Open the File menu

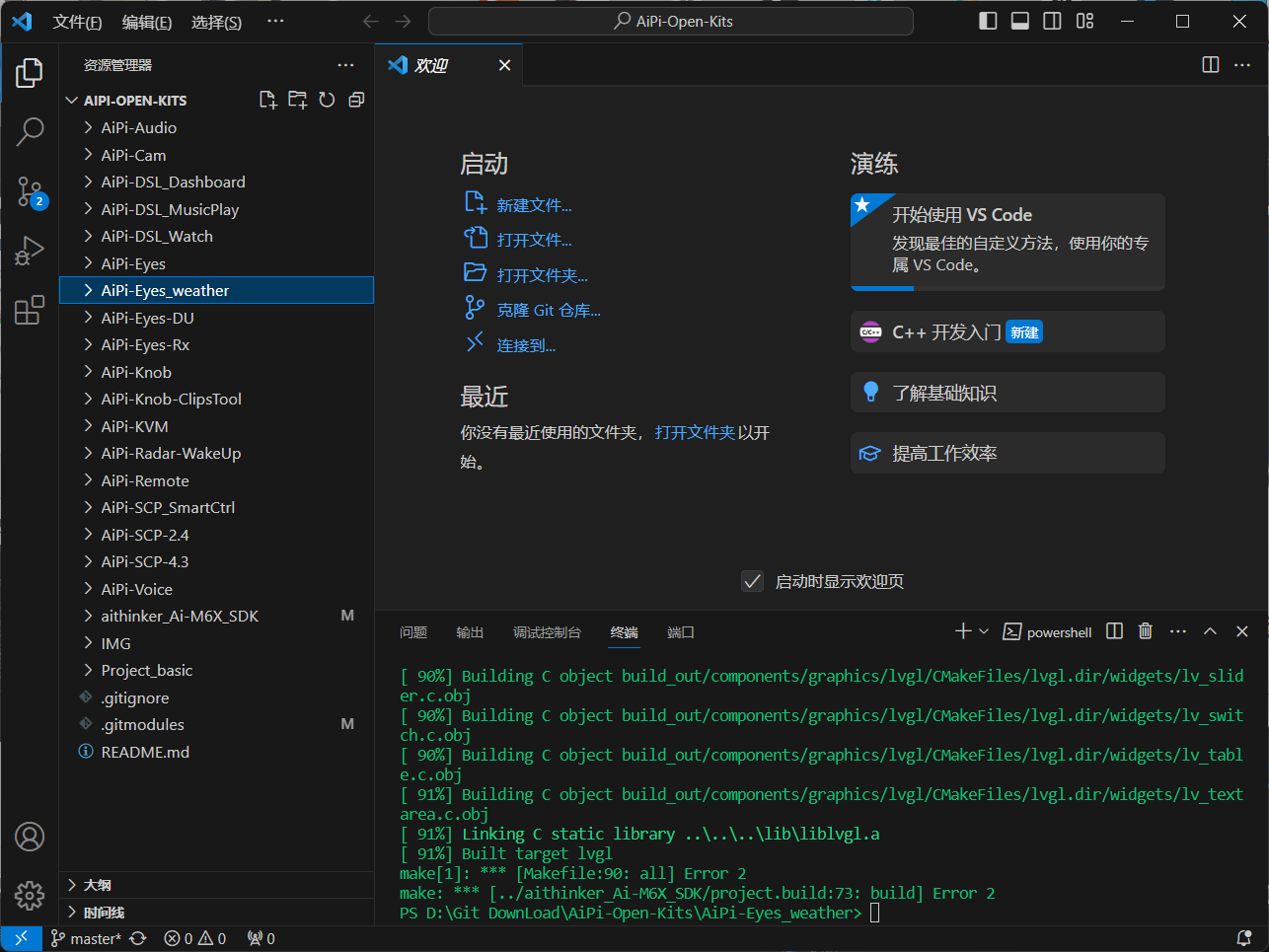(77, 22)
